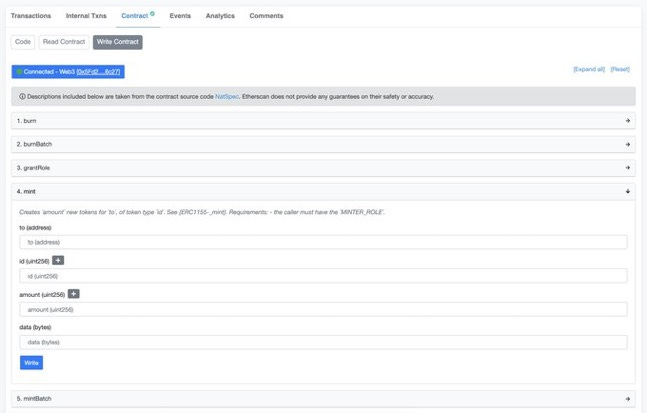The width and height of the screenshot is (647, 413).
Task: Click the 'data (bytes)' label
Action: (x=35, y=327)
